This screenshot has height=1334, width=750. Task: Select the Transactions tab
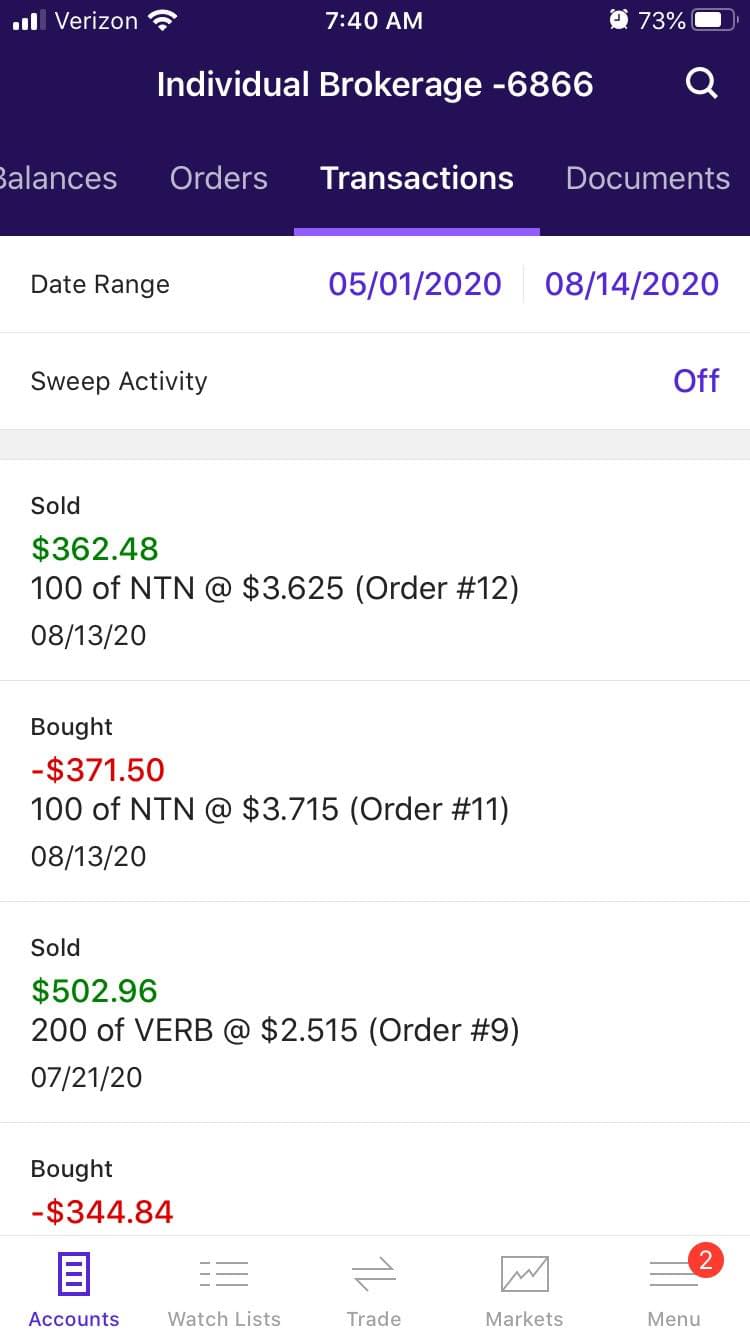click(x=417, y=178)
